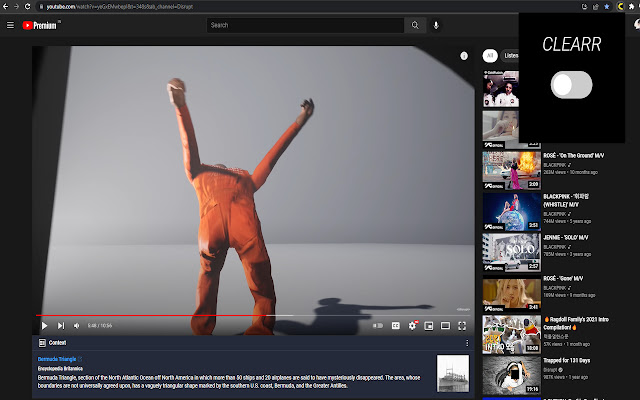This screenshot has height=400, width=640.
Task: Focus the YouTube search field
Action: point(305,25)
